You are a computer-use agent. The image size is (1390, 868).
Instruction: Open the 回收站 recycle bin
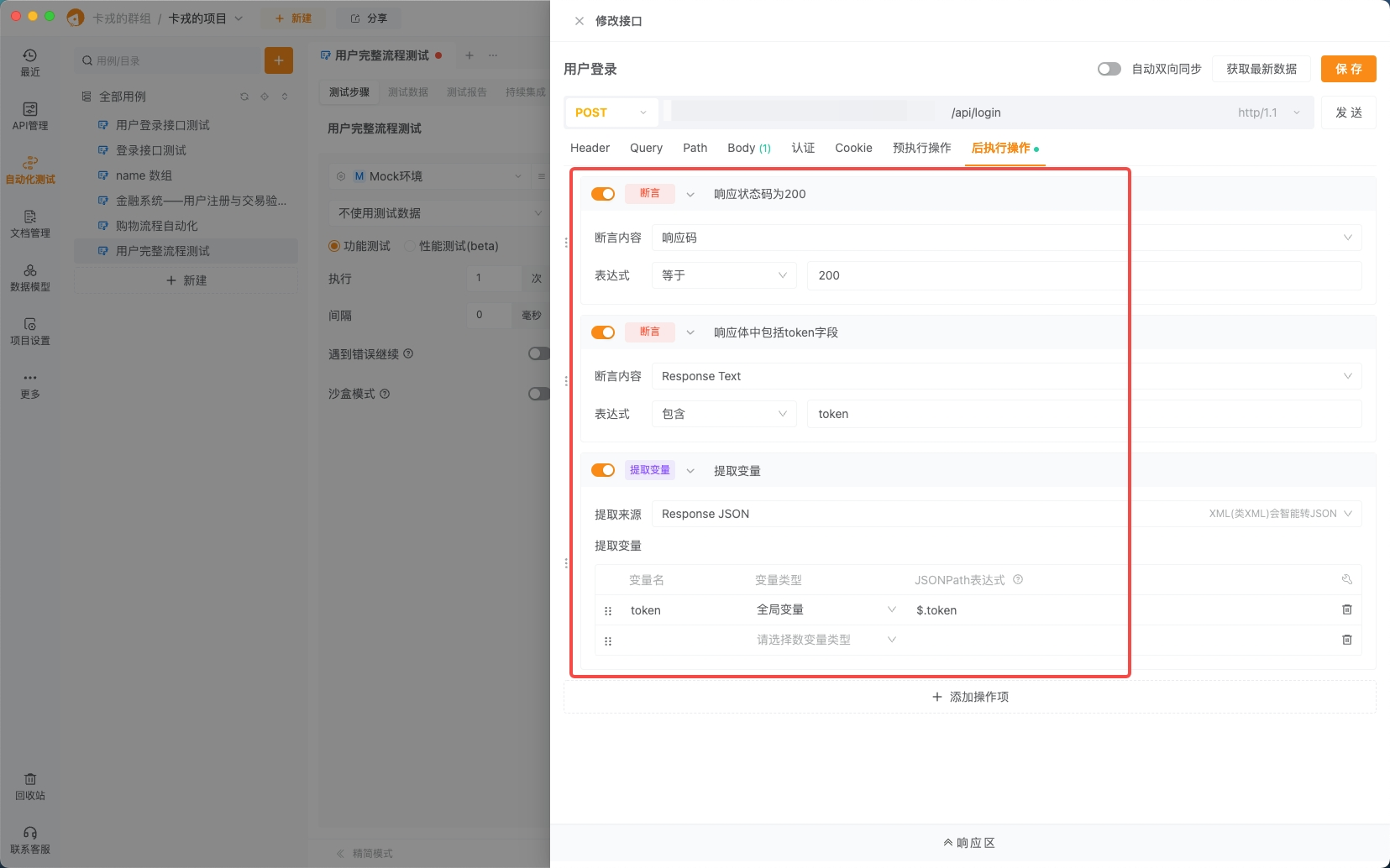click(30, 787)
